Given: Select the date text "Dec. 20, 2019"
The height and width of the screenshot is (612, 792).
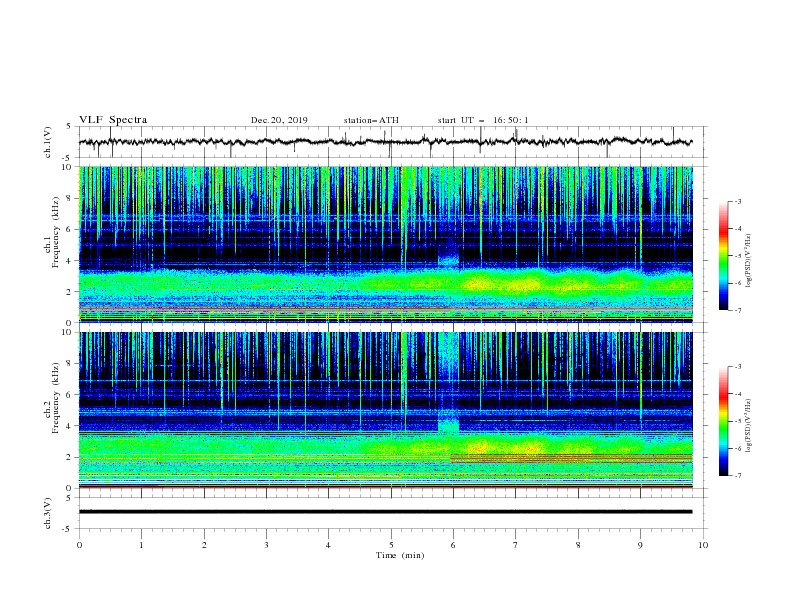Looking at the screenshot, I should (x=279, y=120).
